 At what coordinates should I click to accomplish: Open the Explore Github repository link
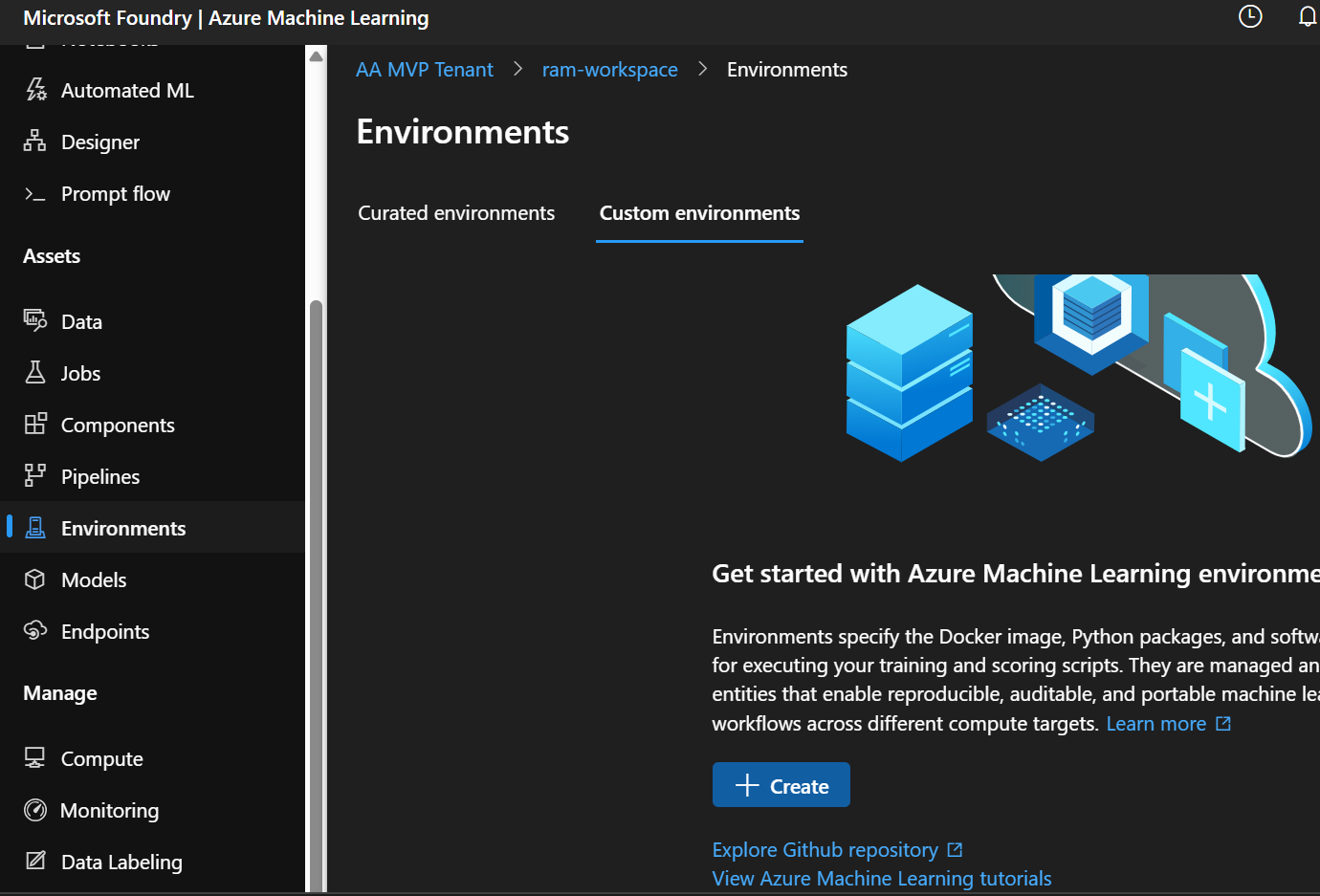pyautogui.click(x=825, y=850)
